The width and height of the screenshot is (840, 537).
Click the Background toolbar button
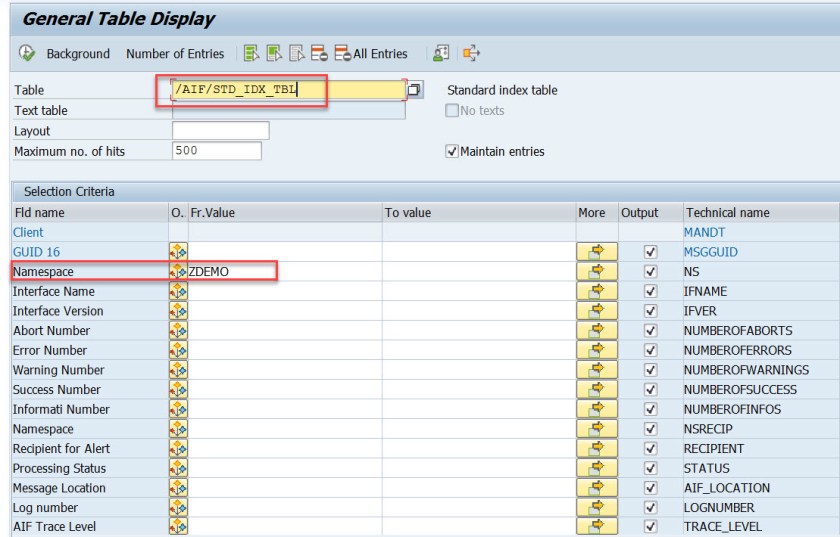point(78,53)
